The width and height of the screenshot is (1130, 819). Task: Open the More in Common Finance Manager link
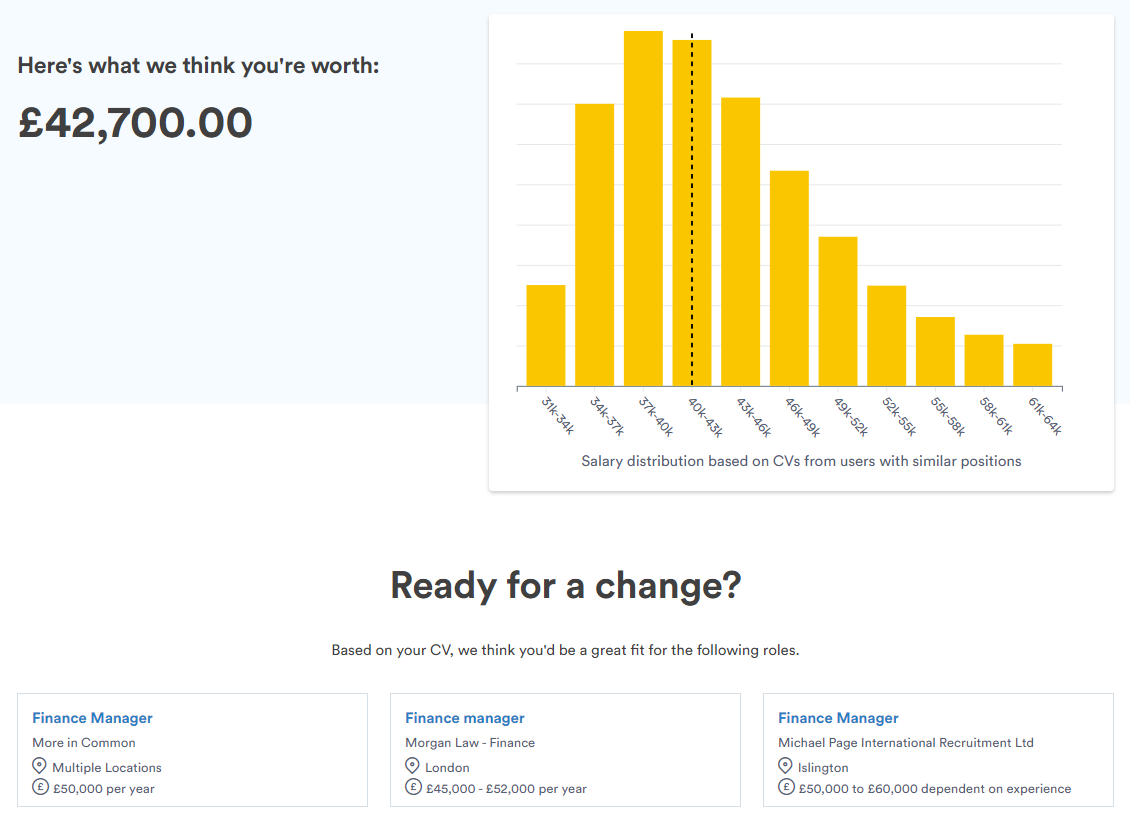92,718
